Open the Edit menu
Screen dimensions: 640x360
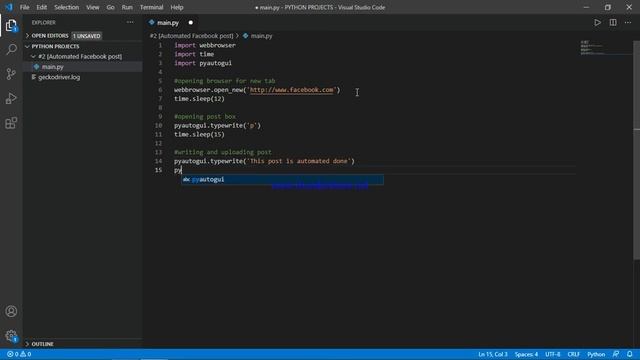(x=42, y=7)
